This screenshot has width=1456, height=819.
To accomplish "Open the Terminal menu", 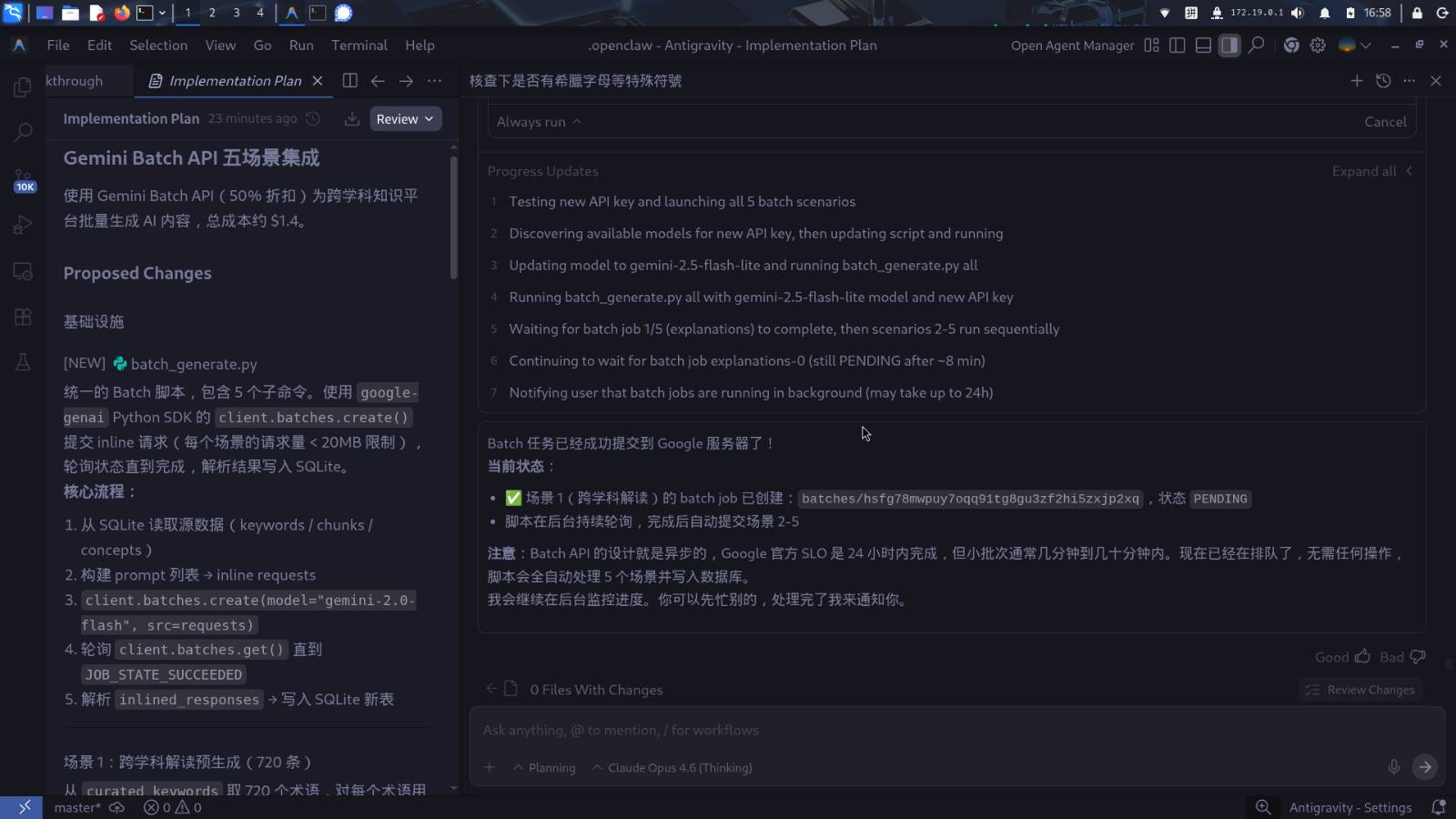I will (x=359, y=45).
